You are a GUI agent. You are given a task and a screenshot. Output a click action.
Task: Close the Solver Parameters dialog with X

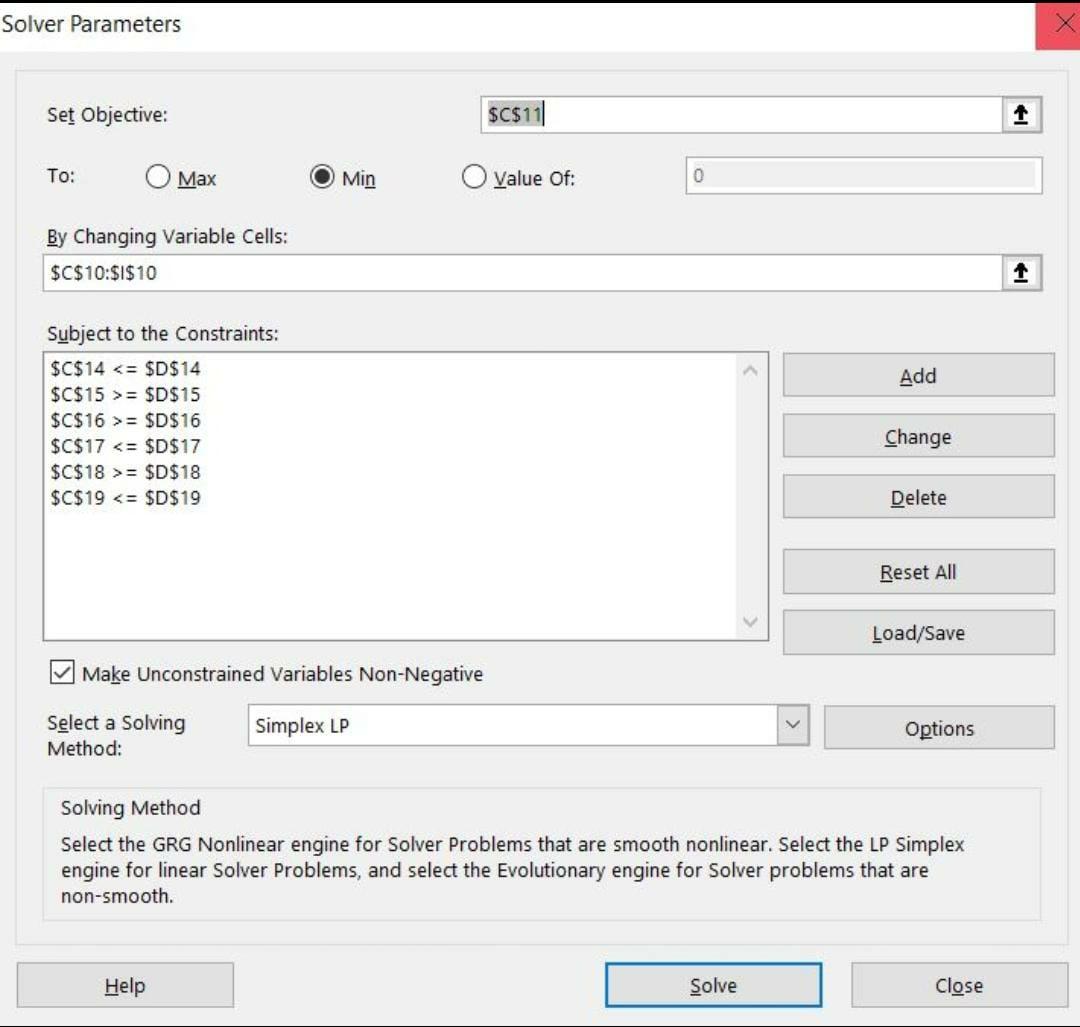pos(1062,25)
